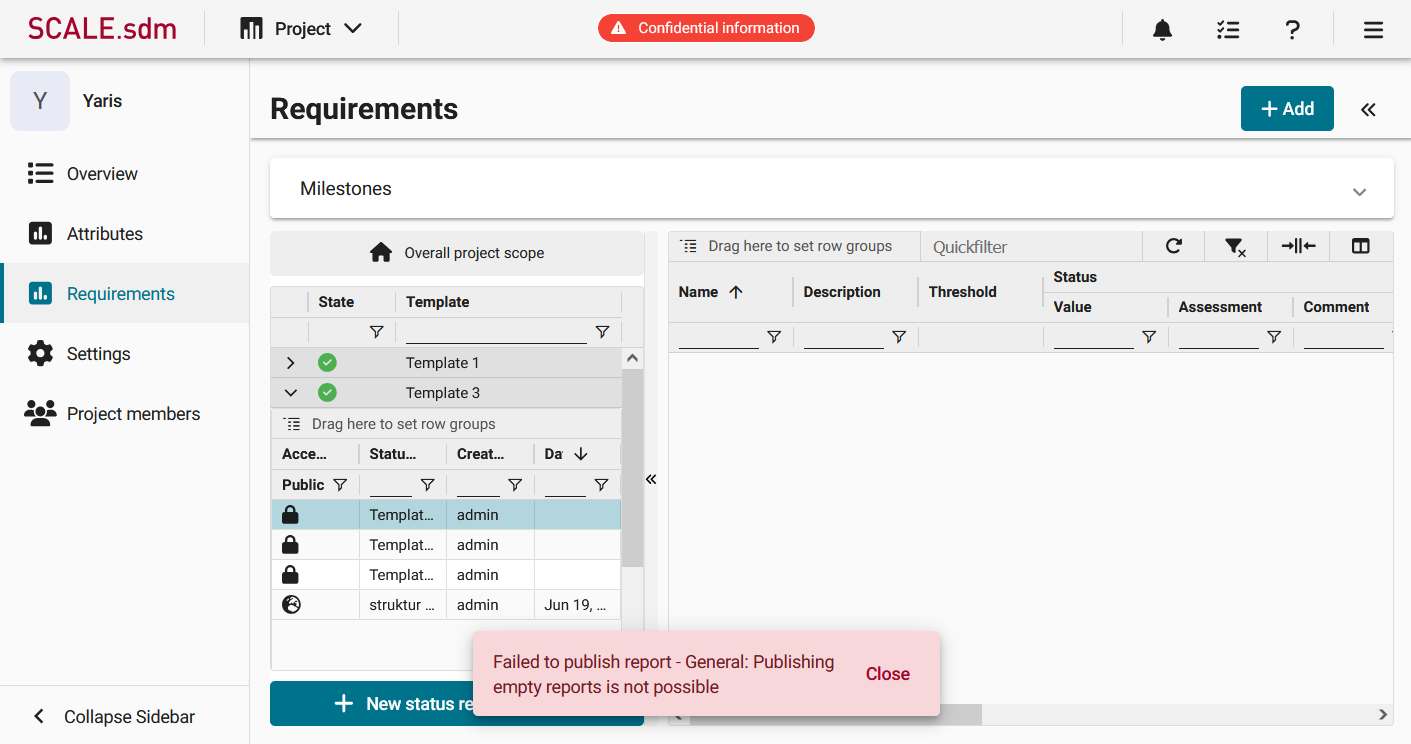Click the globe icon of struktur row
Image resolution: width=1411 pixels, height=744 pixels.
click(291, 604)
